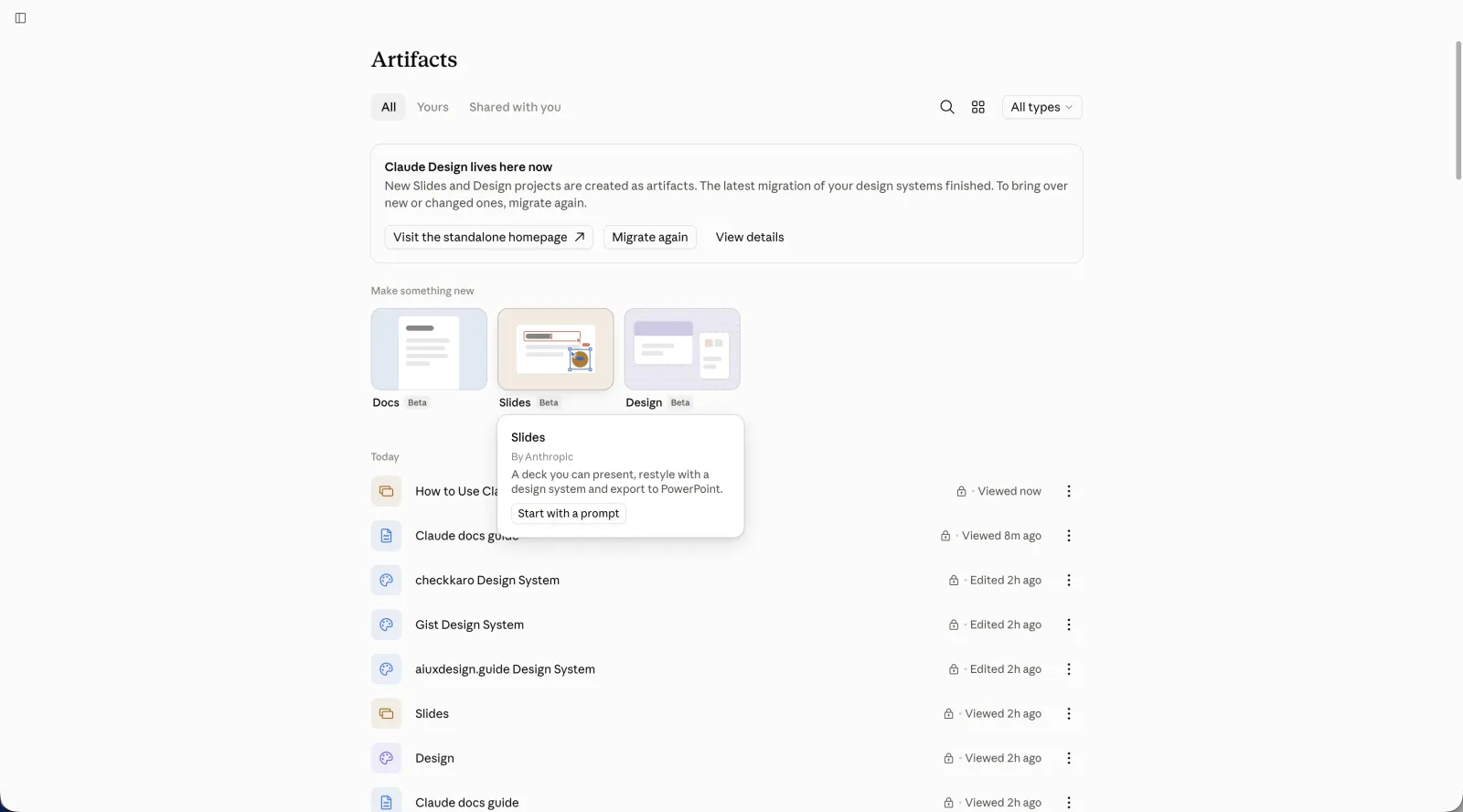Screen dimensions: 1463x812
Task: Select the All tab
Action: pyautogui.click(x=389, y=107)
